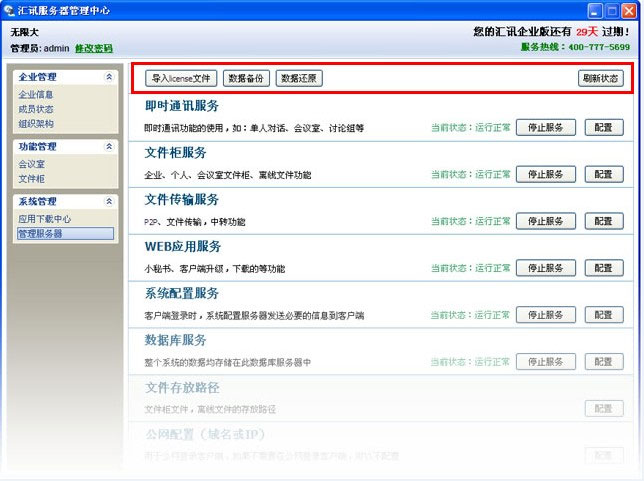
Task: Open 成员状态 in the sidebar
Action: (x=36, y=109)
